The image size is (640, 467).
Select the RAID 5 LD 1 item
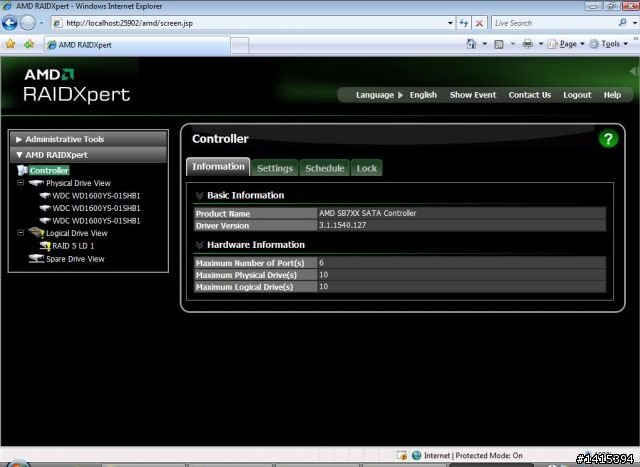click(x=73, y=246)
